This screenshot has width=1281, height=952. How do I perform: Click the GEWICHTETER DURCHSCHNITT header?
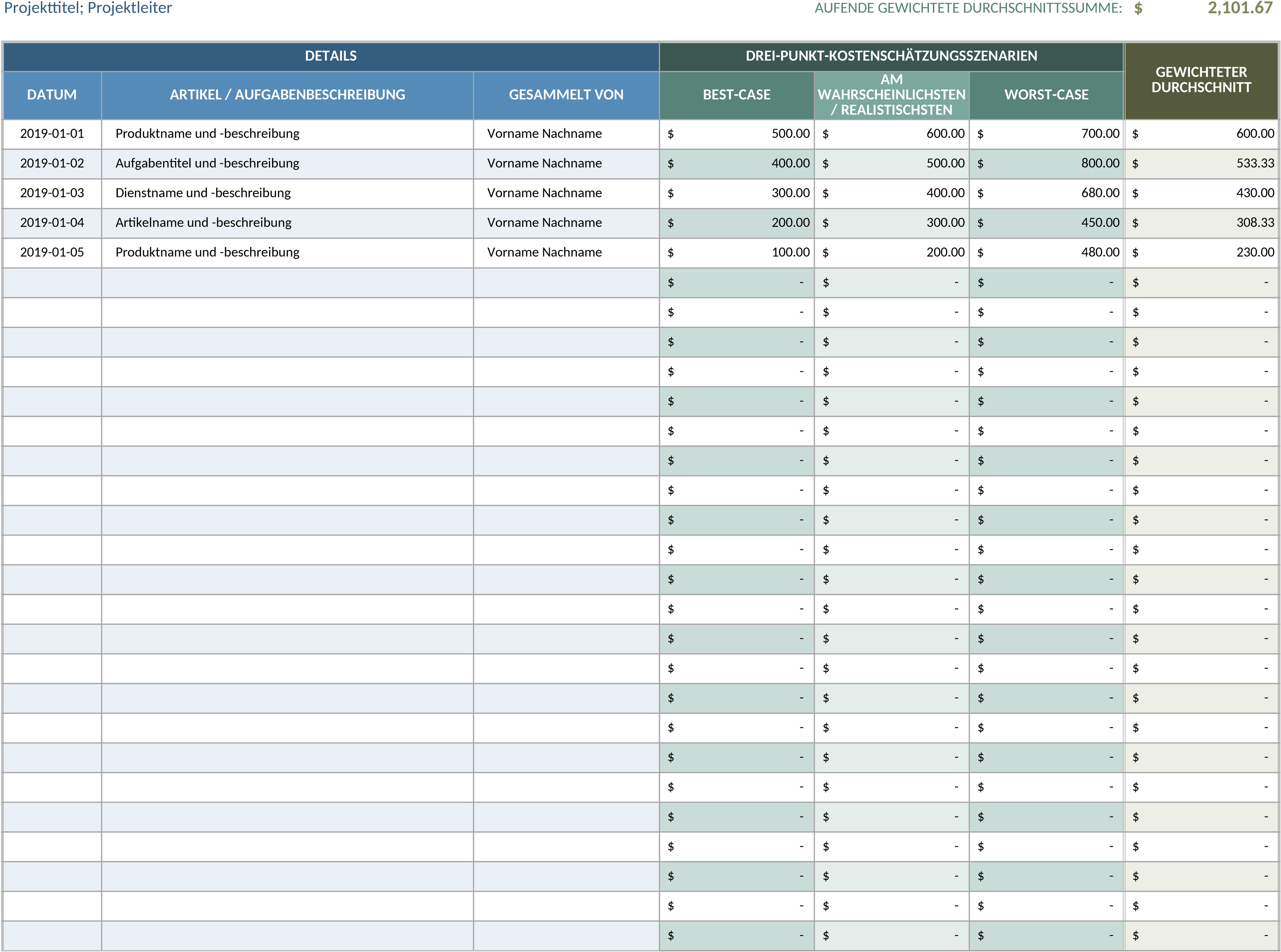click(1201, 81)
